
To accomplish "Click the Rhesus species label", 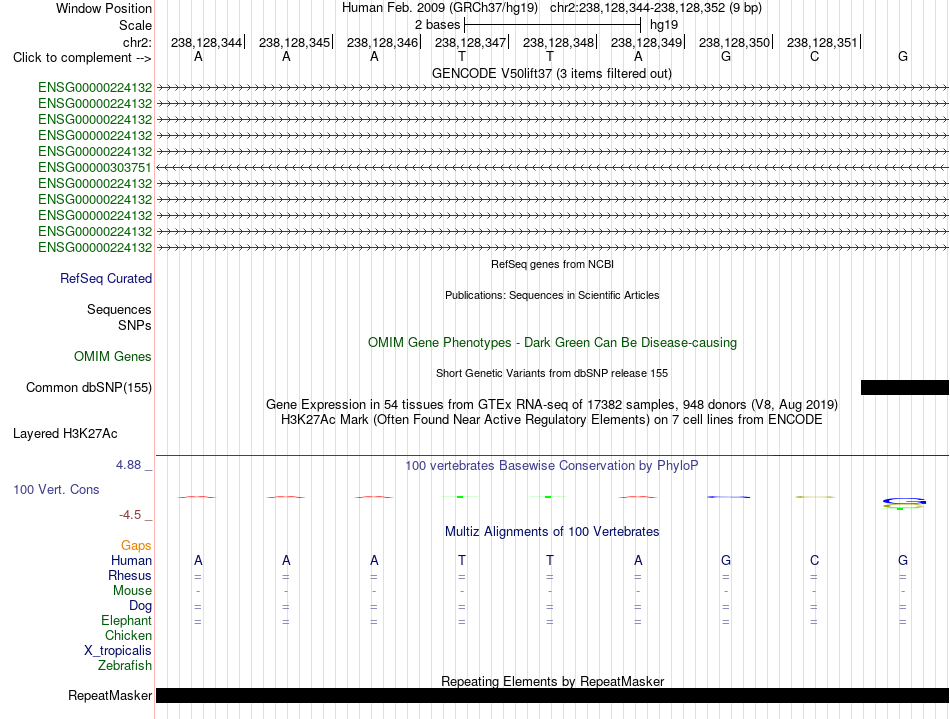I will click(x=130, y=575).
